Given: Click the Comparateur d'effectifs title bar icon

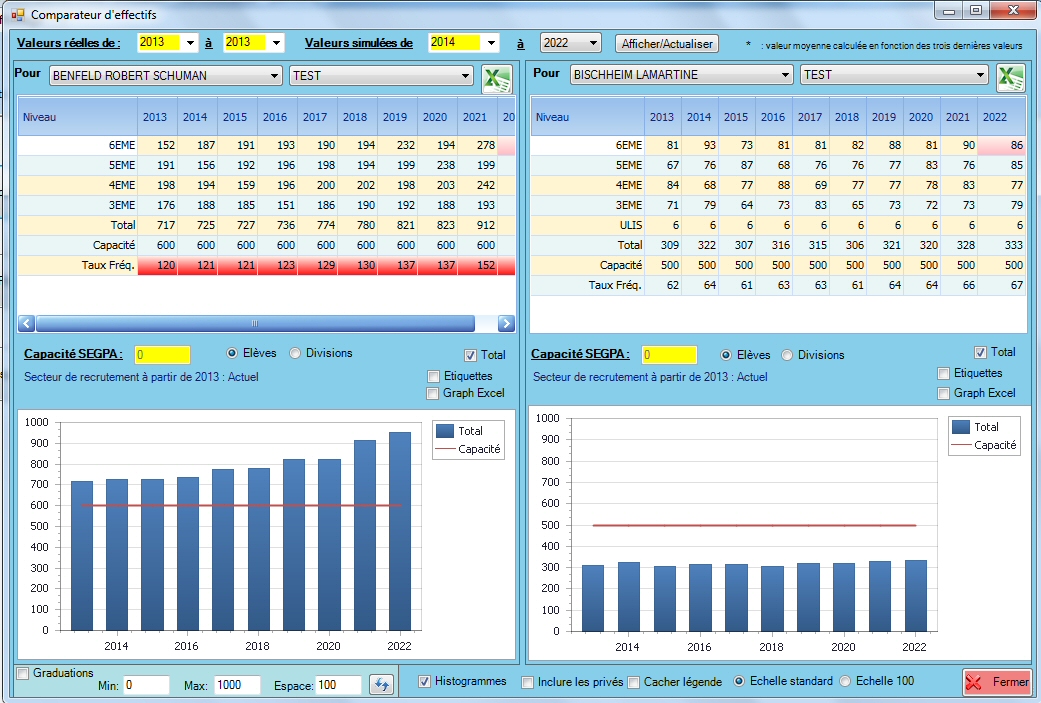Looking at the screenshot, I should [x=17, y=15].
